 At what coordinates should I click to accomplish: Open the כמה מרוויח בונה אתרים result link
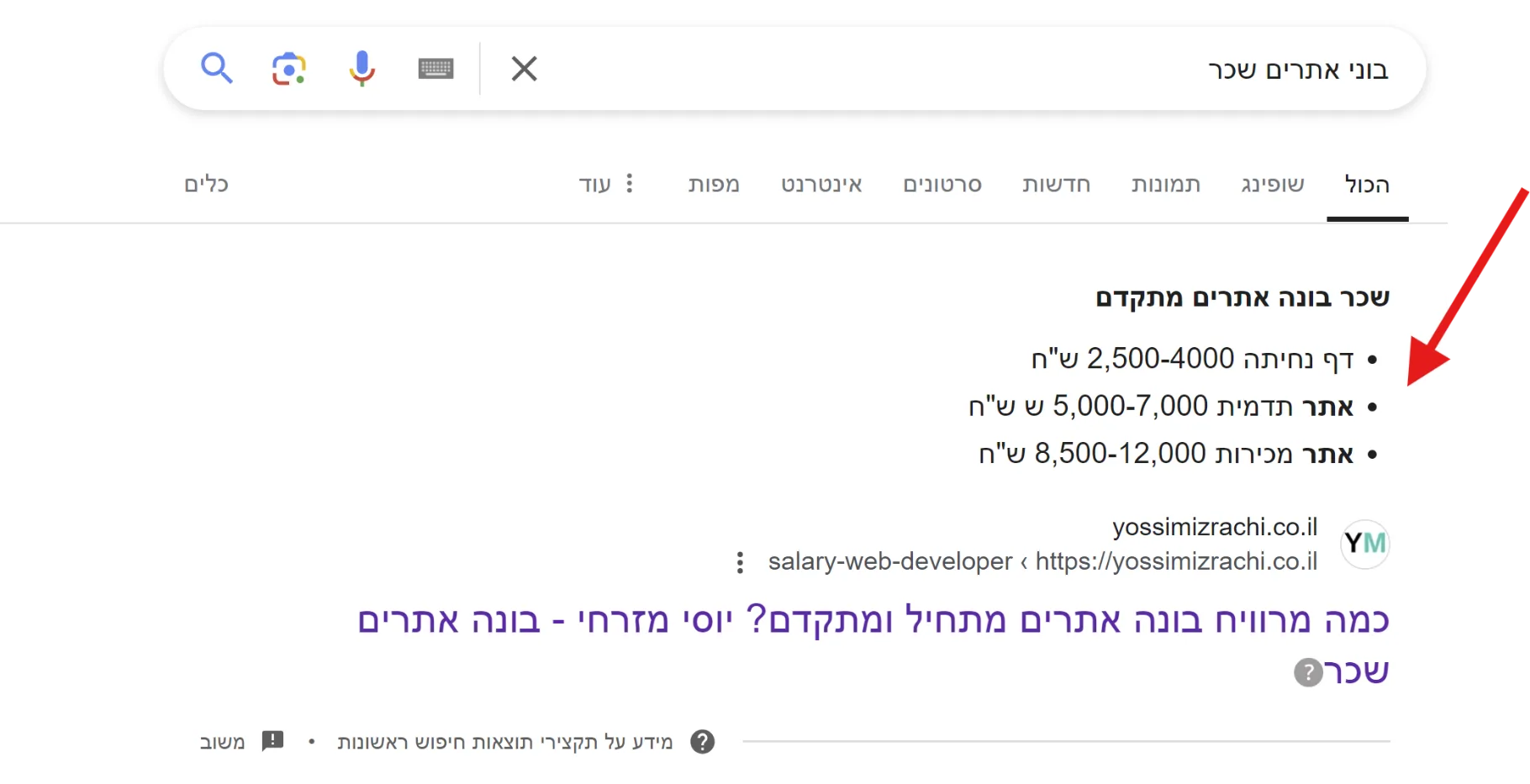pos(873,621)
